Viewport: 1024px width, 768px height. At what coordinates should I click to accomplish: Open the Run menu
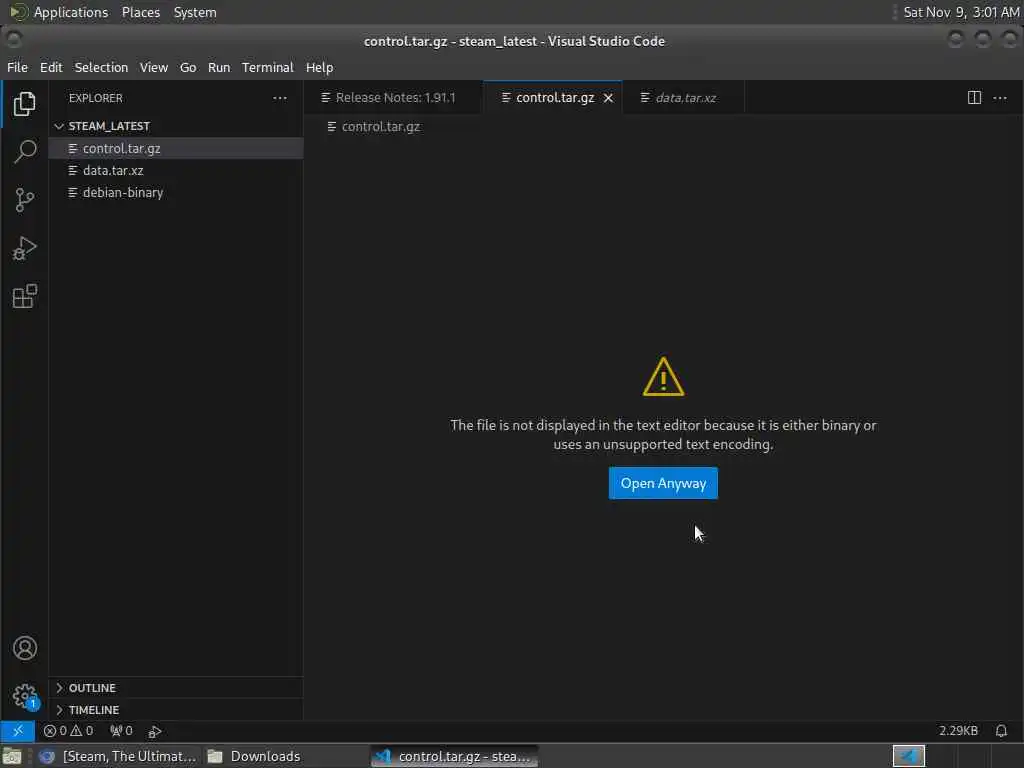219,67
